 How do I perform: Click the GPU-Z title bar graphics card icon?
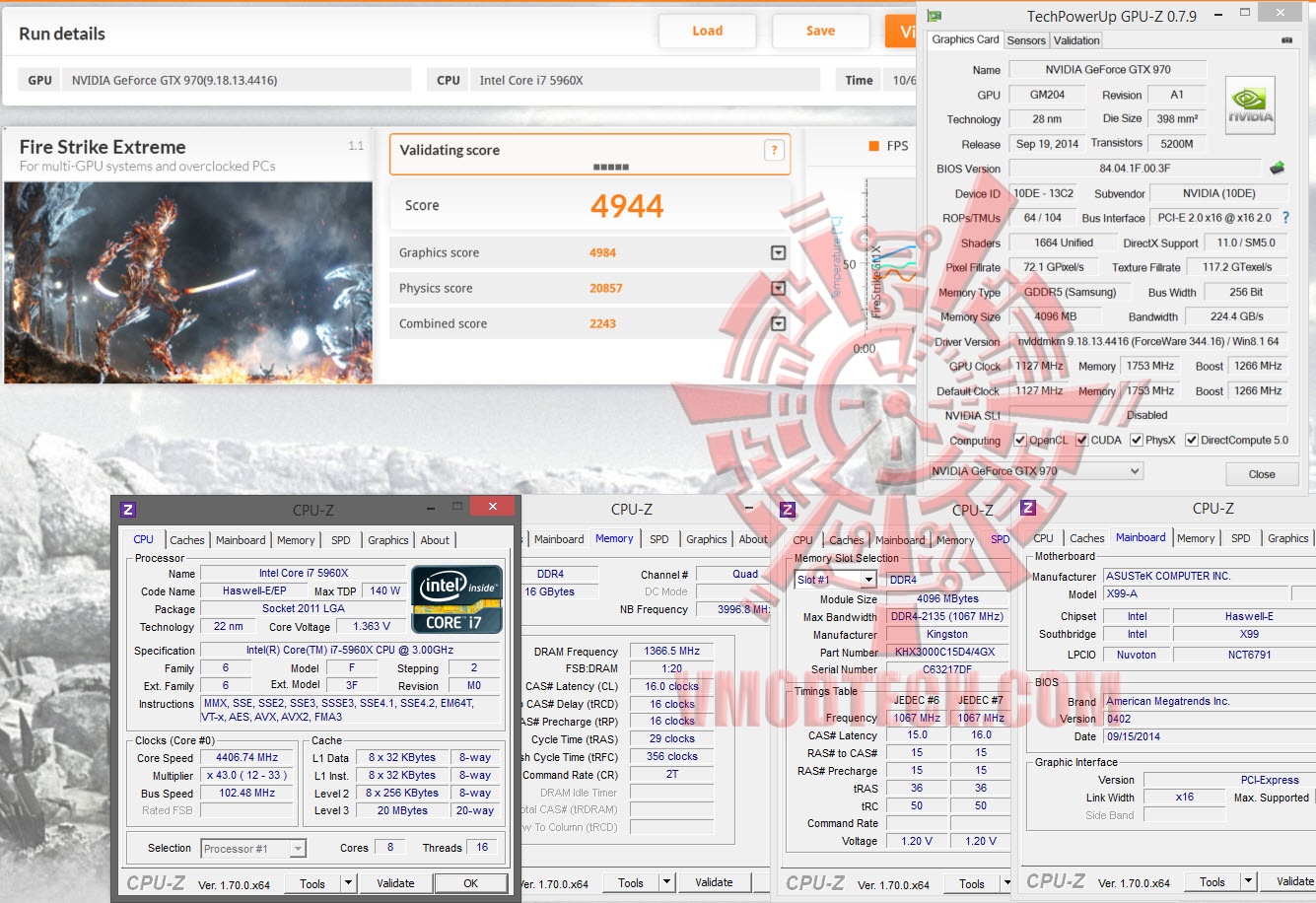pos(935,16)
